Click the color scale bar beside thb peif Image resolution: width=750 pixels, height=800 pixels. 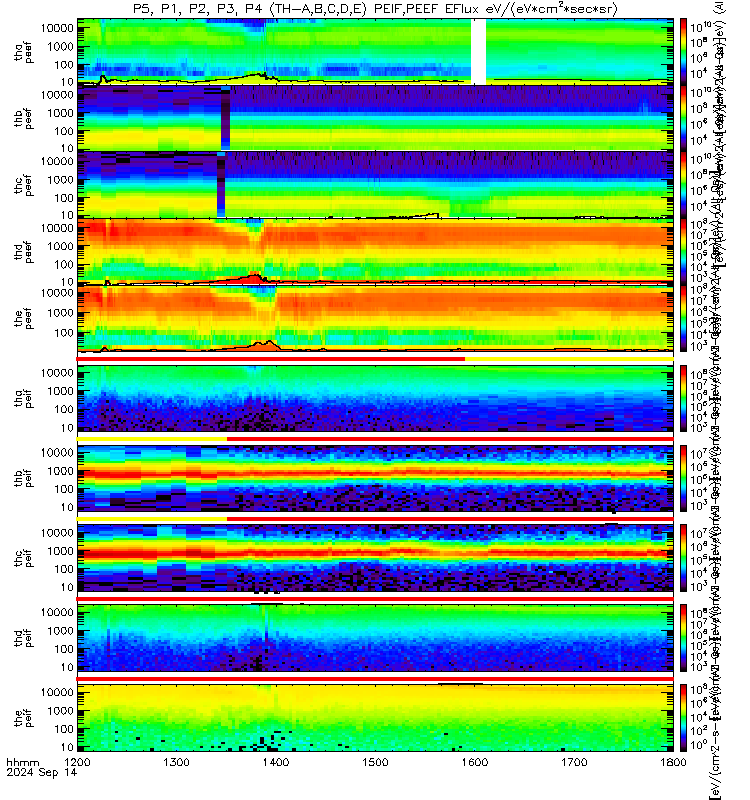click(x=683, y=479)
